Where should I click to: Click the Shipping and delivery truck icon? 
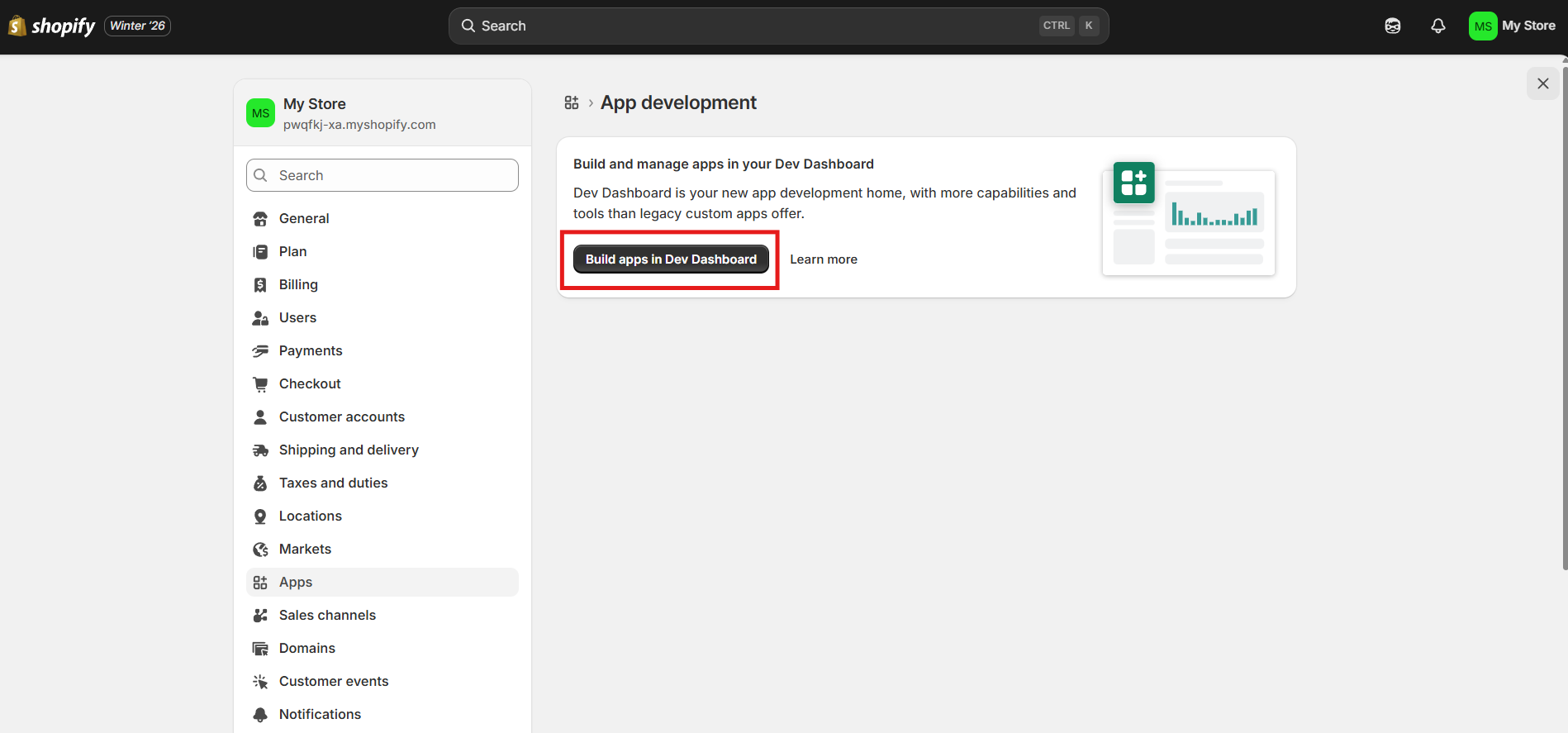(260, 450)
